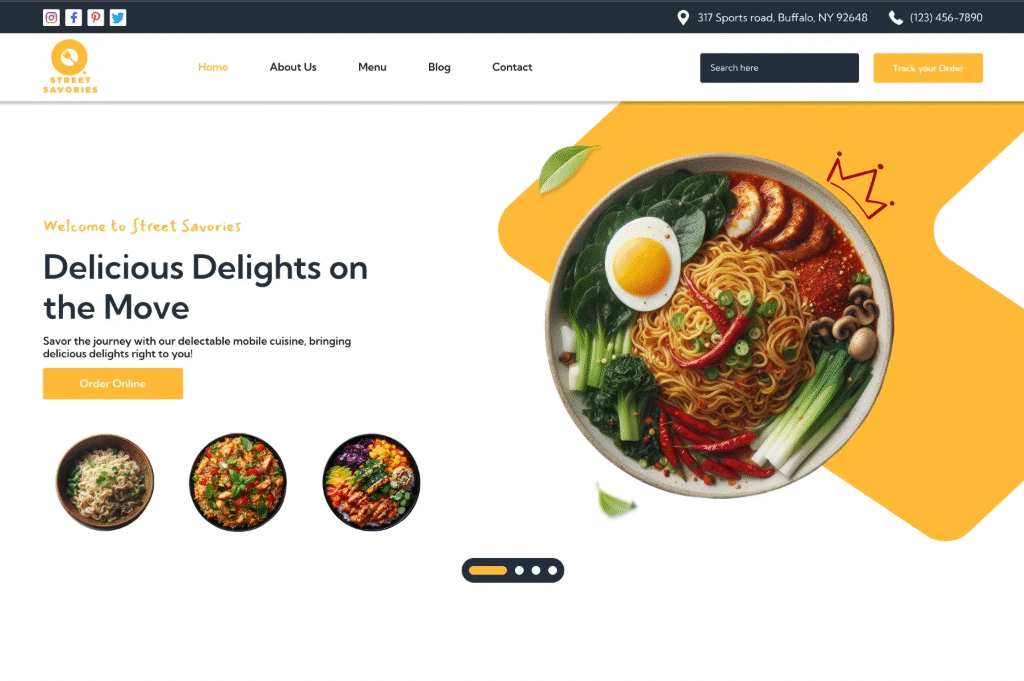Select the last carousel dot
Viewport: 1024px width, 681px height.
(552, 571)
